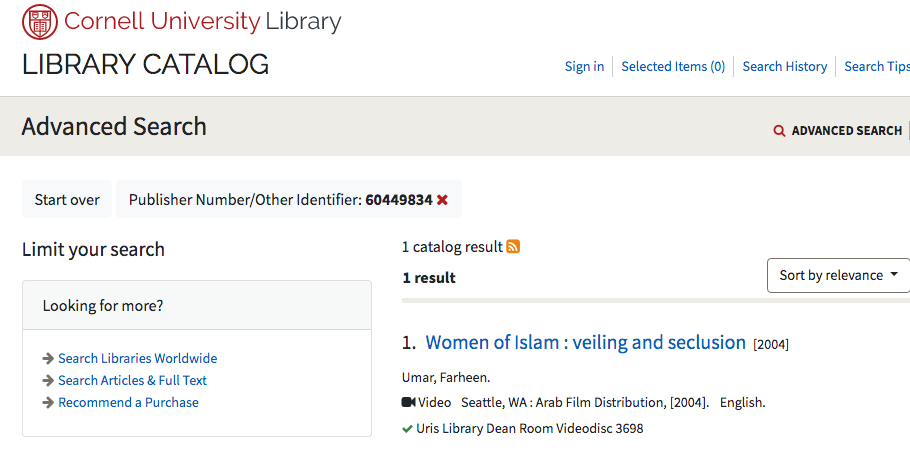This screenshot has height=452, width=910.
Task: Open the Sort by relevance dropdown
Action: pyautogui.click(x=838, y=275)
